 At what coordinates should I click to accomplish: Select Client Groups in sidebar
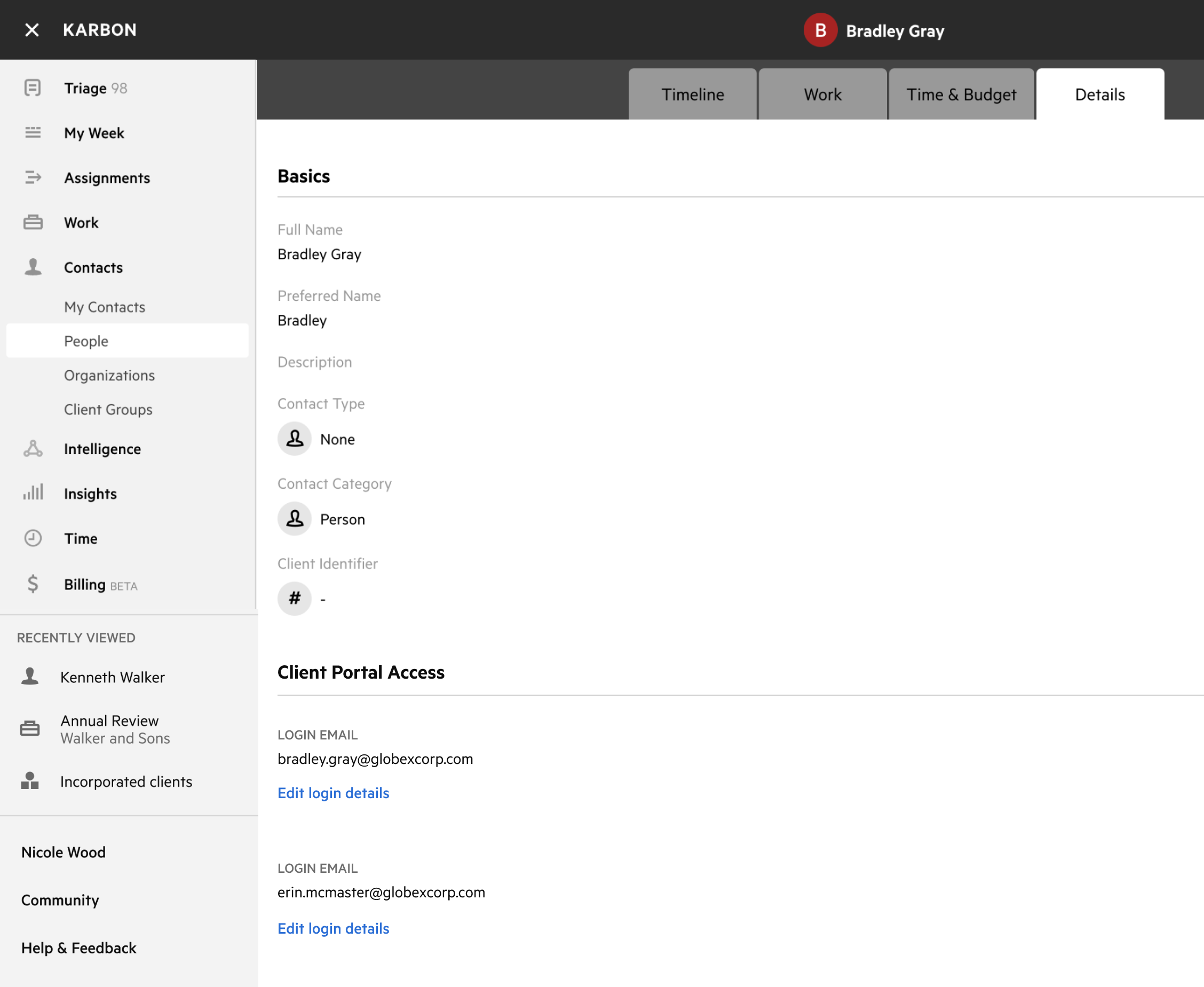tap(108, 409)
